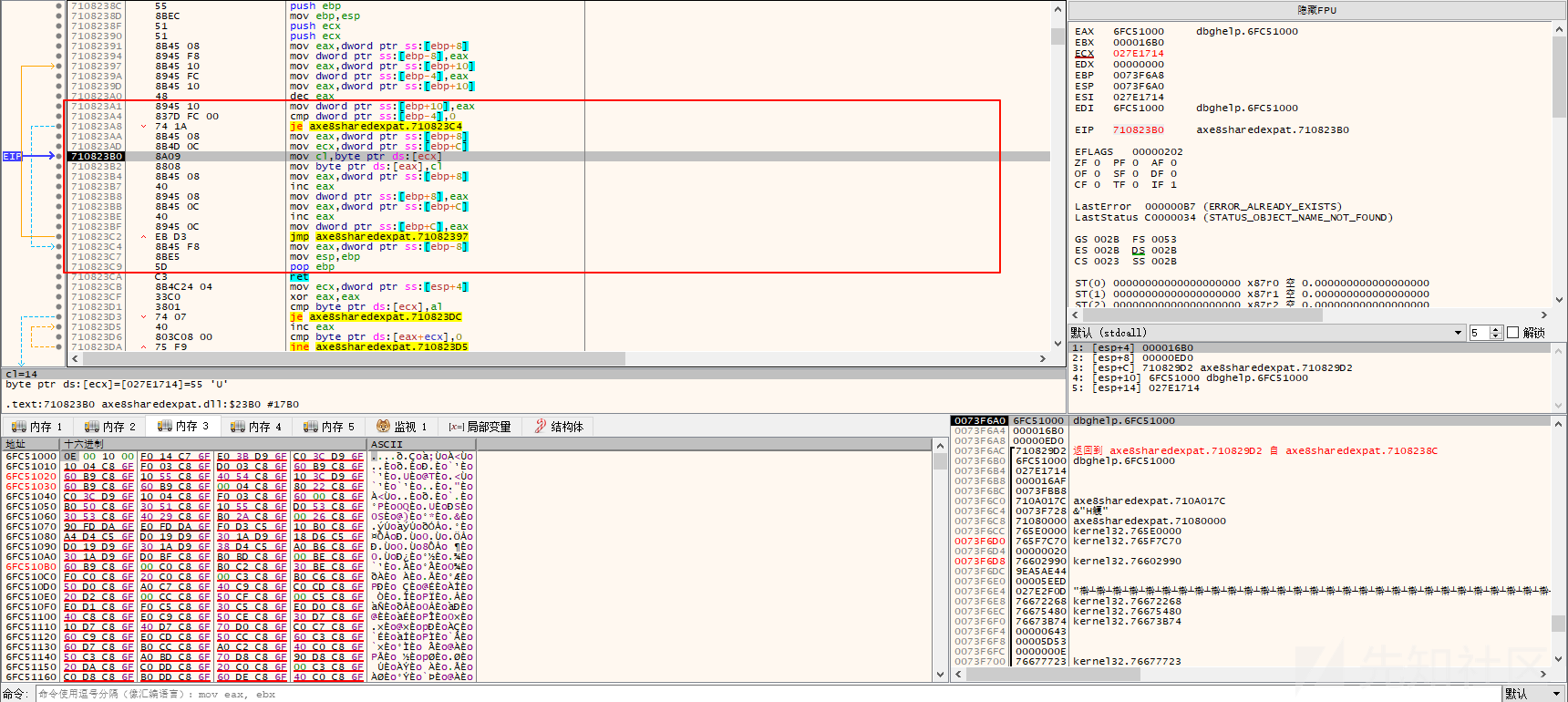Click the 十六进制 column header in dump
This screenshot has height=702, width=1568.
click(x=213, y=444)
